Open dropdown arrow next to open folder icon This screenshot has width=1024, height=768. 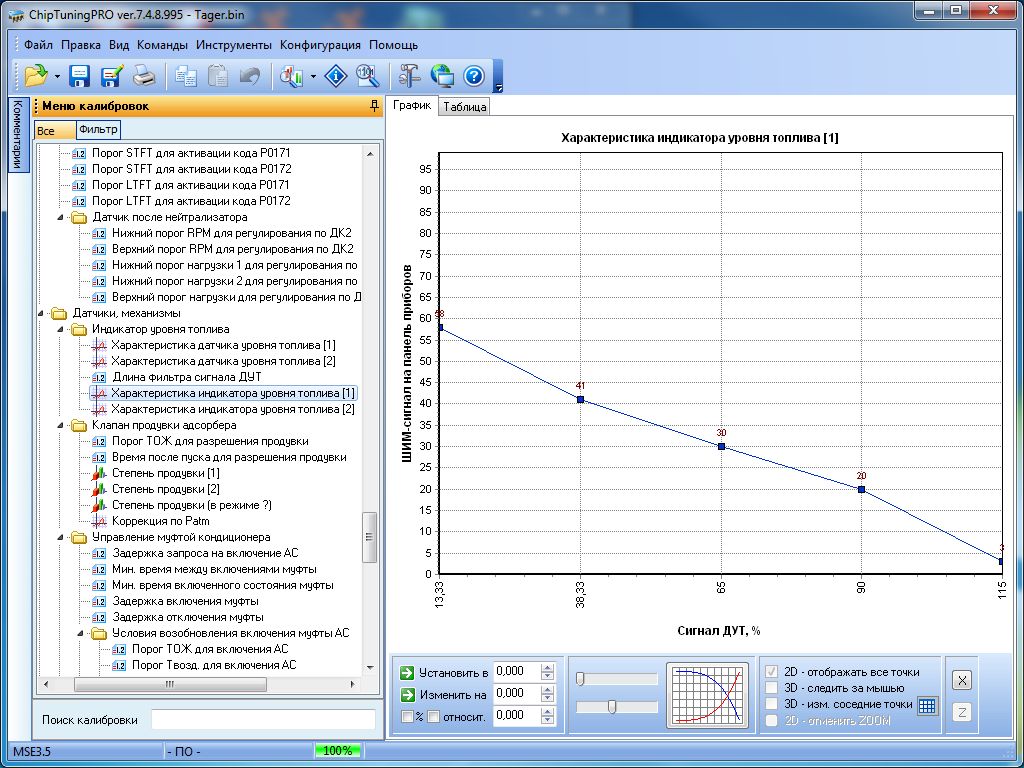click(58, 76)
